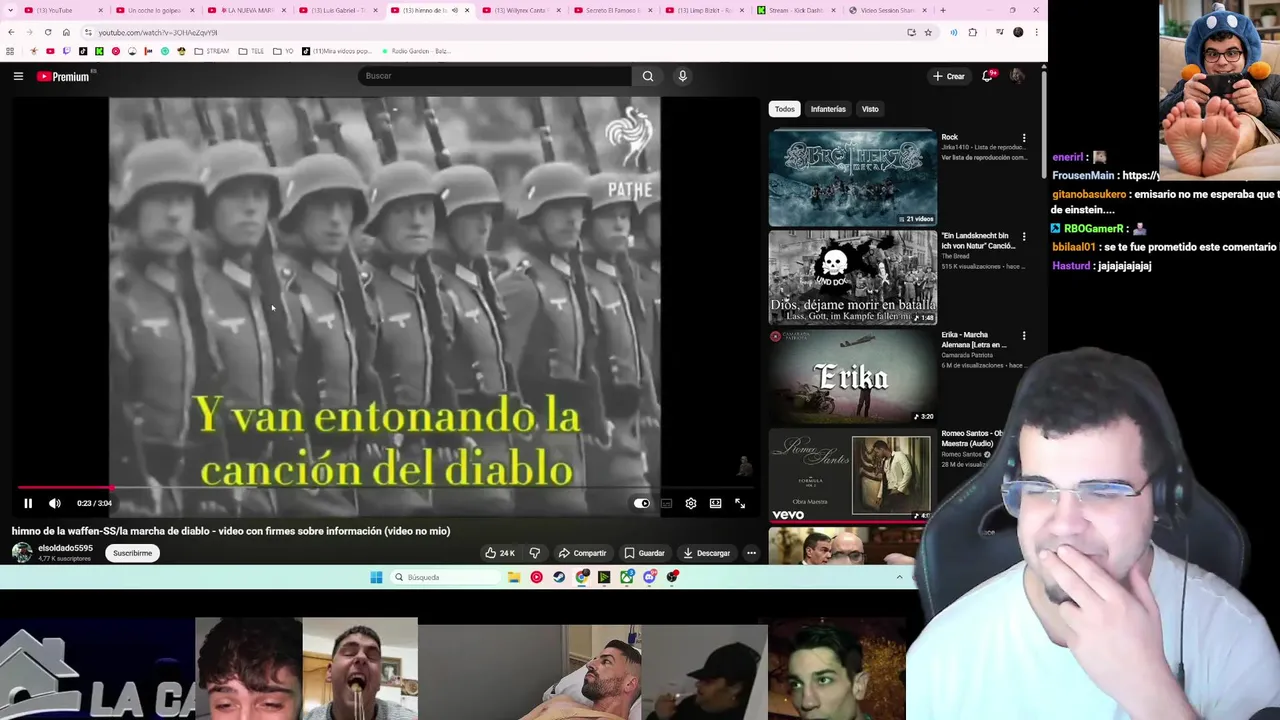Viewport: 1280px width, 720px height.
Task: Open browser extensions puzzle icon
Action: pyautogui.click(x=973, y=32)
